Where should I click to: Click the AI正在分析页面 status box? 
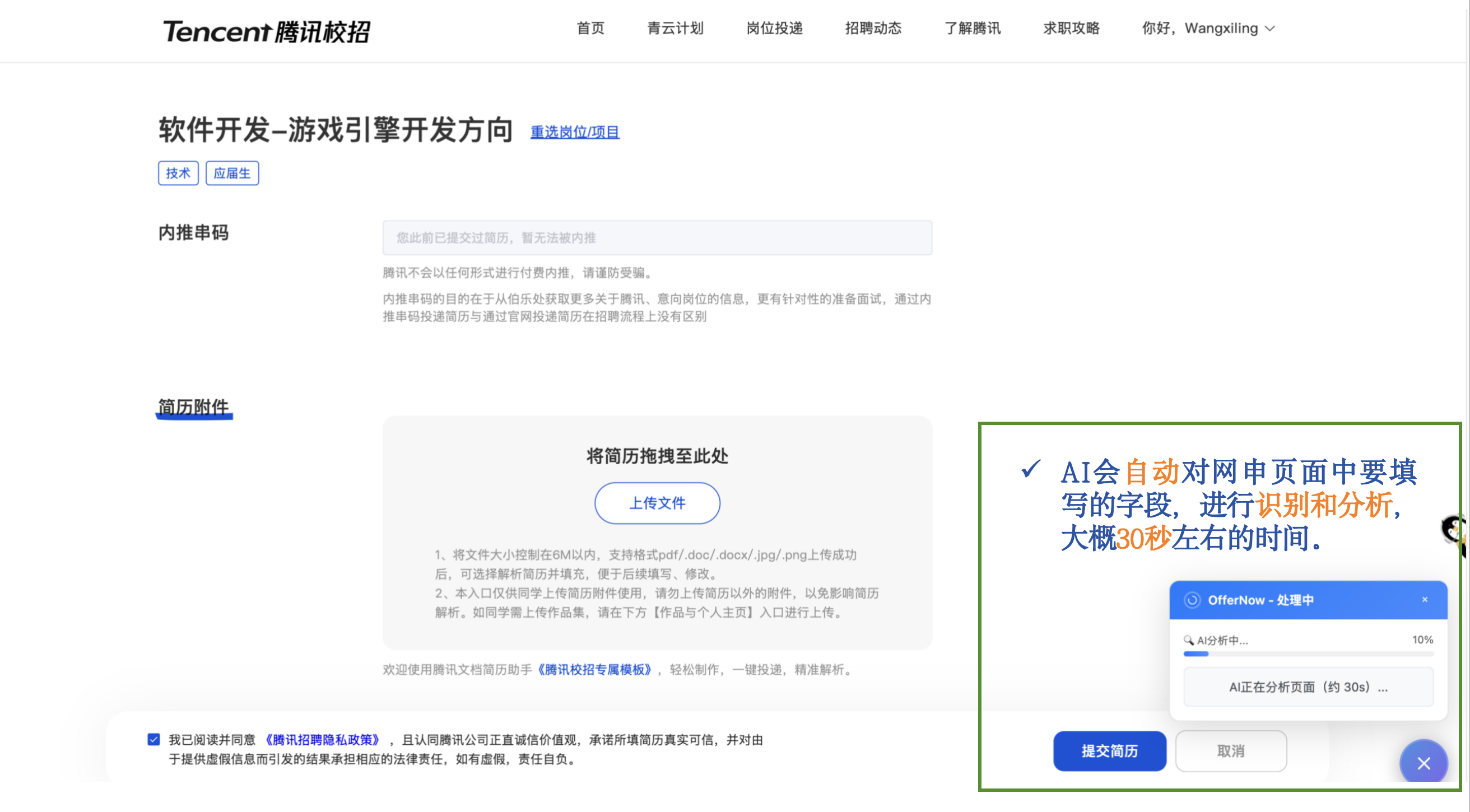(1308, 687)
